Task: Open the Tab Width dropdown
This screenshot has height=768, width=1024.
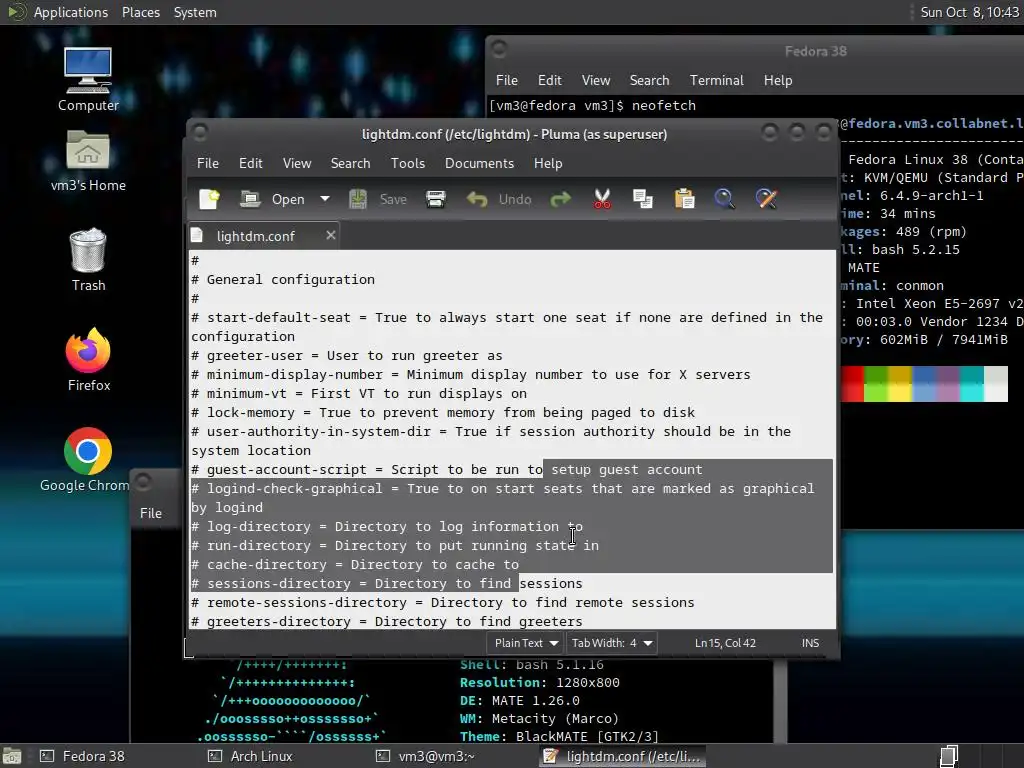Action: 611,643
